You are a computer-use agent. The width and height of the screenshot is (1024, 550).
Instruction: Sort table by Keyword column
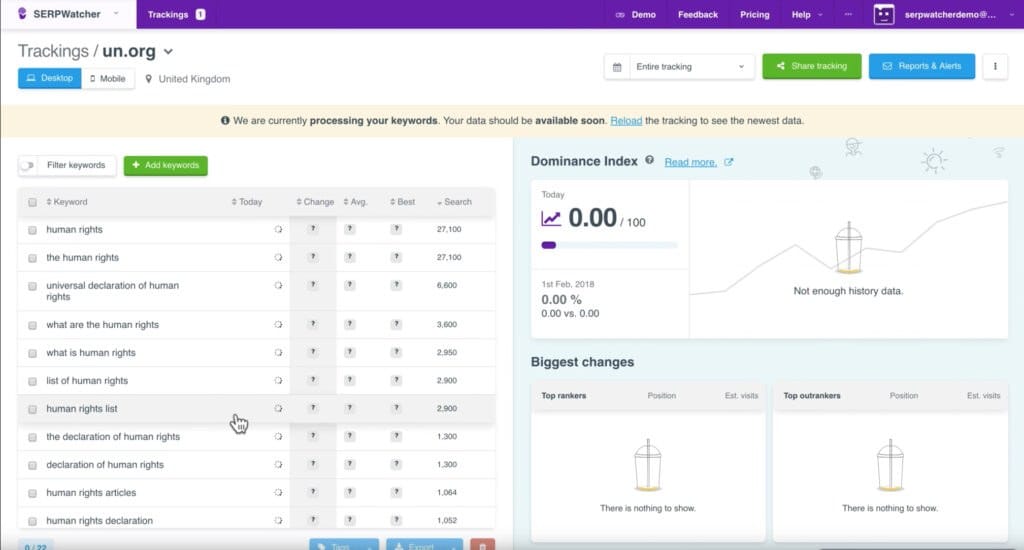point(67,202)
